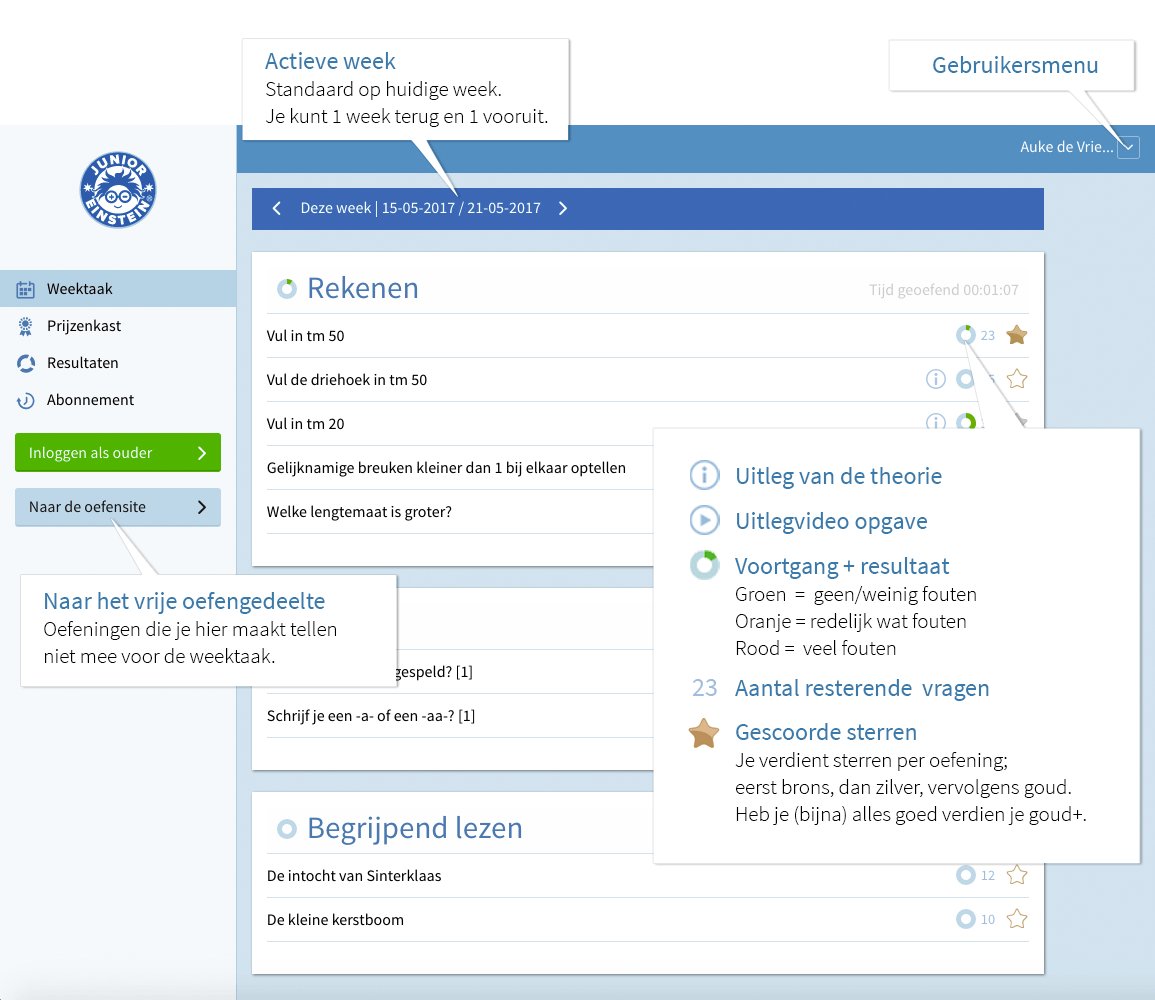Click empty star for De intocht van Sinterklaas
1155x1000 pixels.
pos(1017,875)
